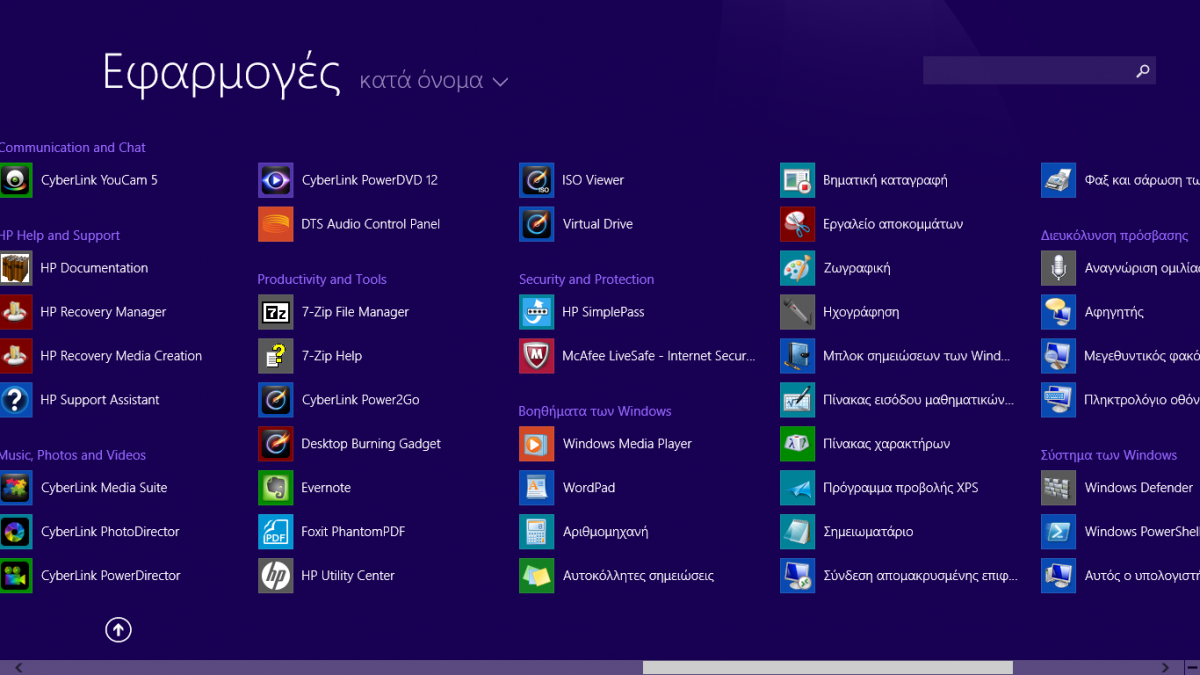Open Αφηγητής narrator icon
This screenshot has height=675, width=1200.
click(x=1058, y=312)
